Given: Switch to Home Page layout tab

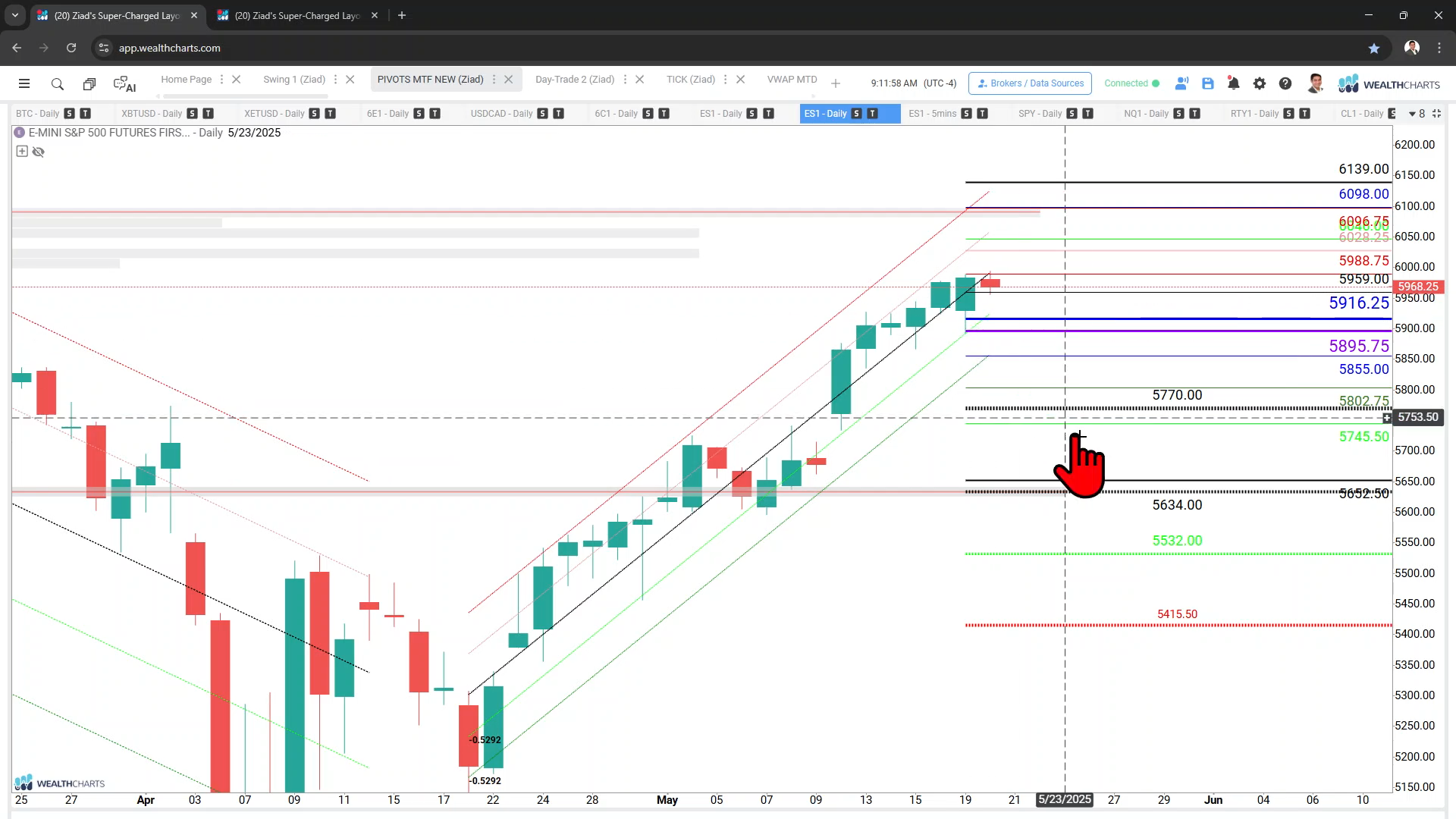Looking at the screenshot, I should click(186, 80).
